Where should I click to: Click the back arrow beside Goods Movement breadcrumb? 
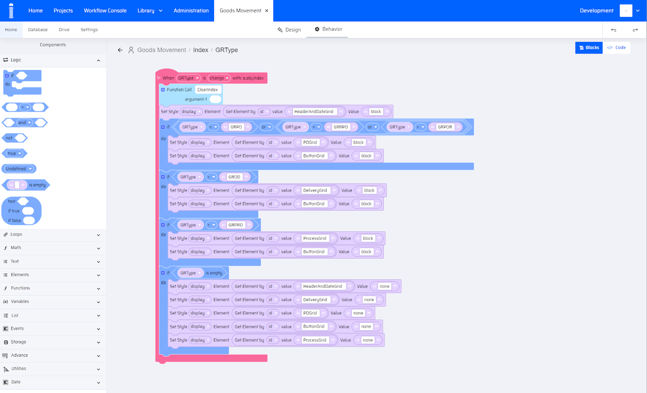(120, 50)
